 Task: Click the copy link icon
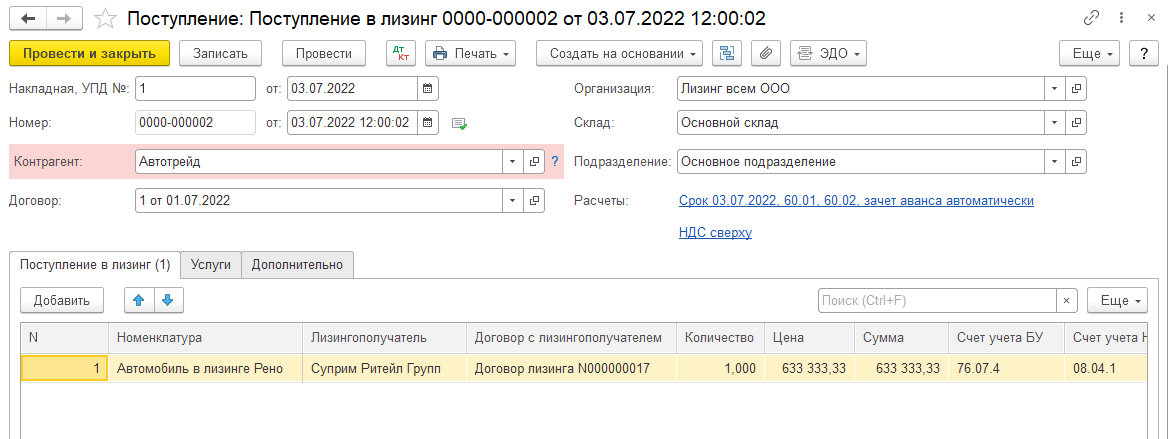pos(1091,19)
